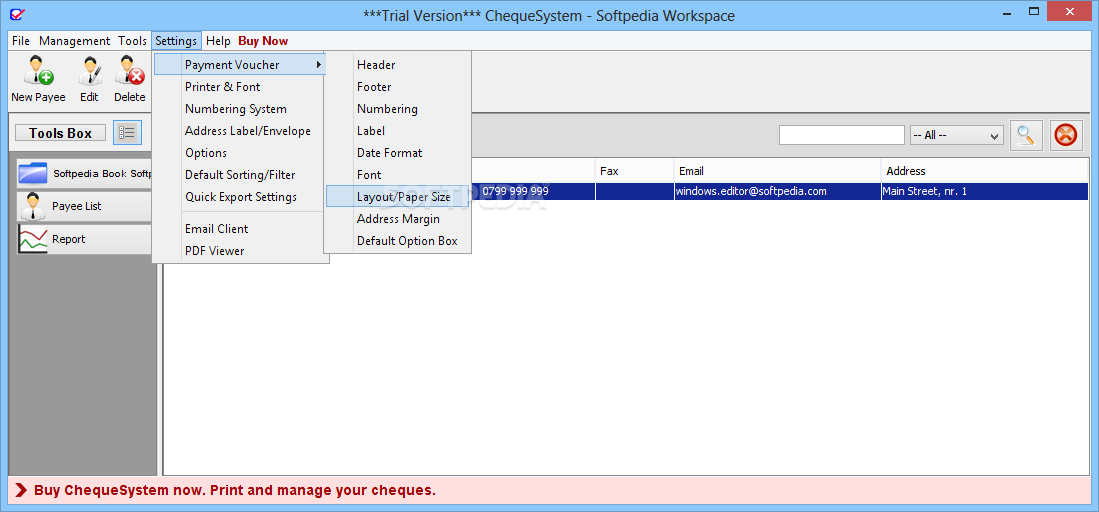
Task: Click the red cancel search icon
Action: (1066, 135)
